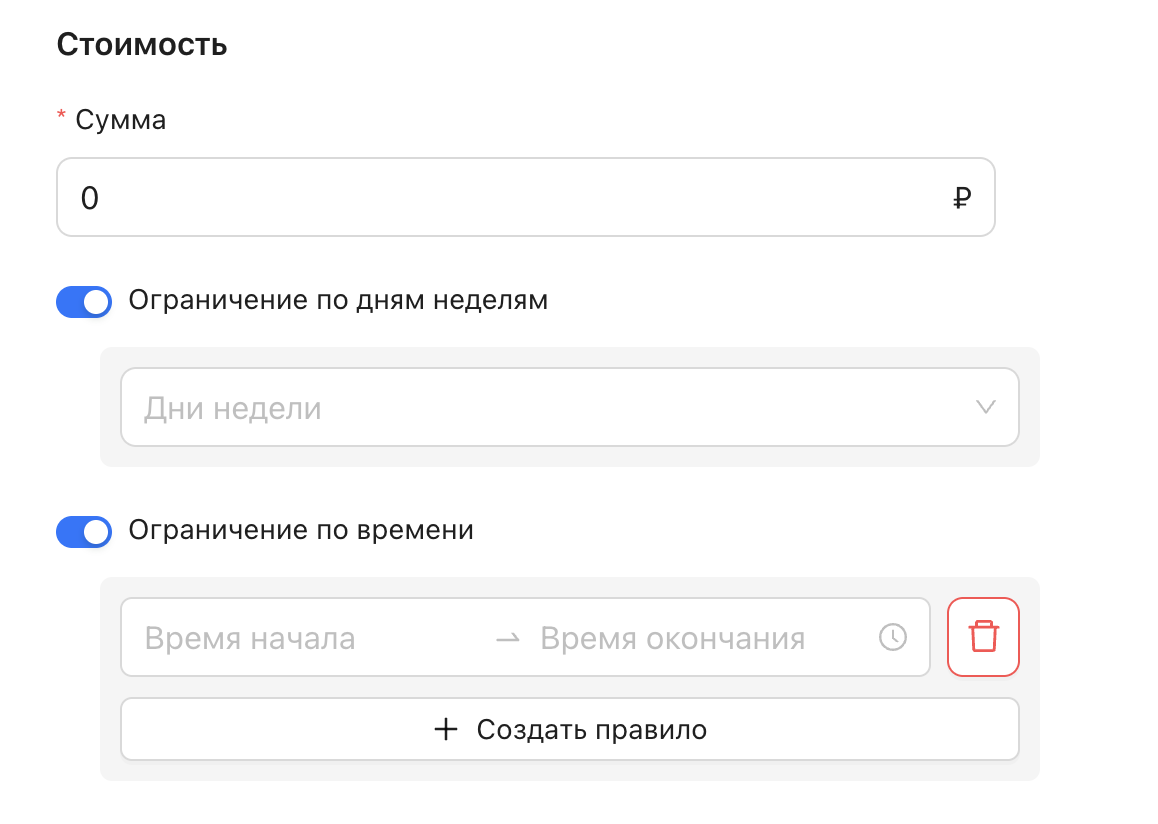This screenshot has height=824, width=1158.
Task: Click the plus icon before Создать правило
Action: 446,729
